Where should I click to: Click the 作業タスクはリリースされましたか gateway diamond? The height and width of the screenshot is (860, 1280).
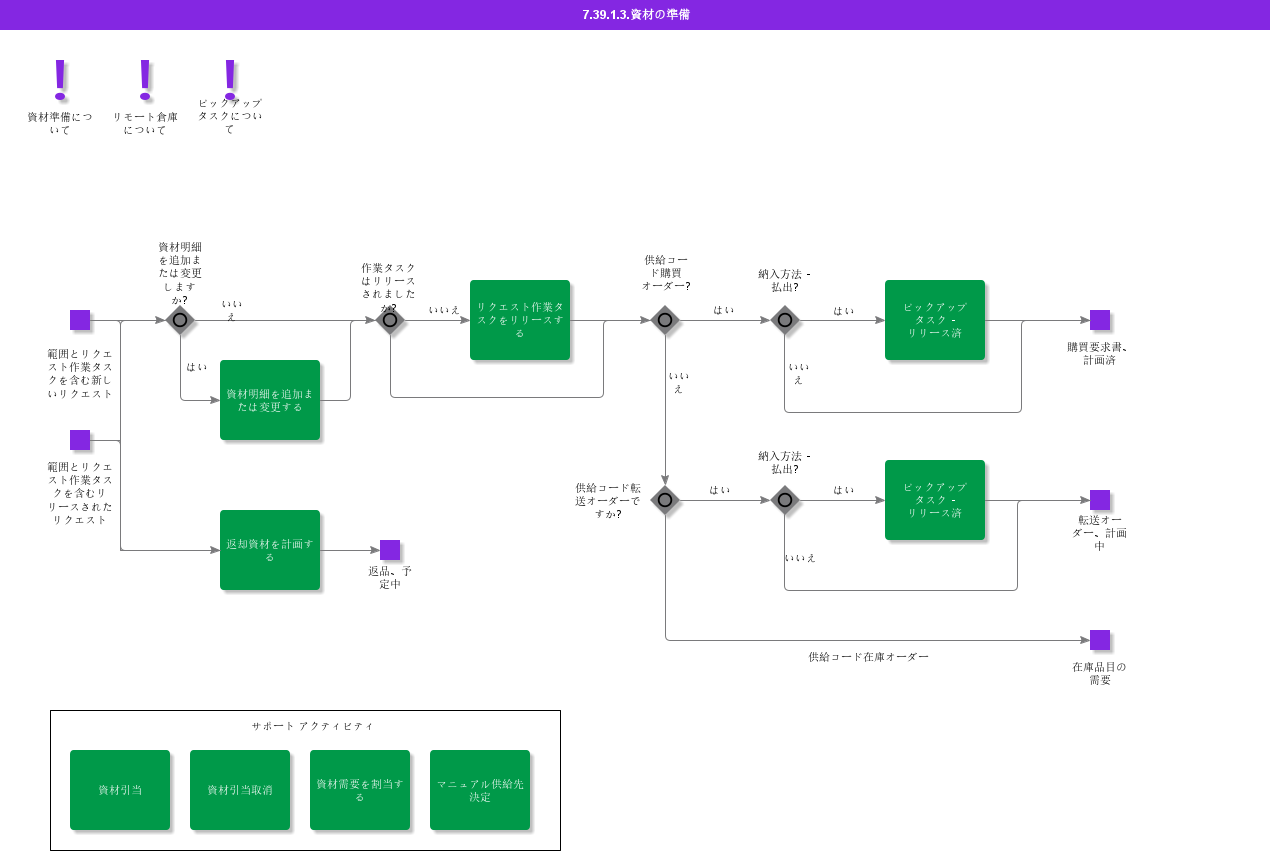pyautogui.click(x=390, y=320)
